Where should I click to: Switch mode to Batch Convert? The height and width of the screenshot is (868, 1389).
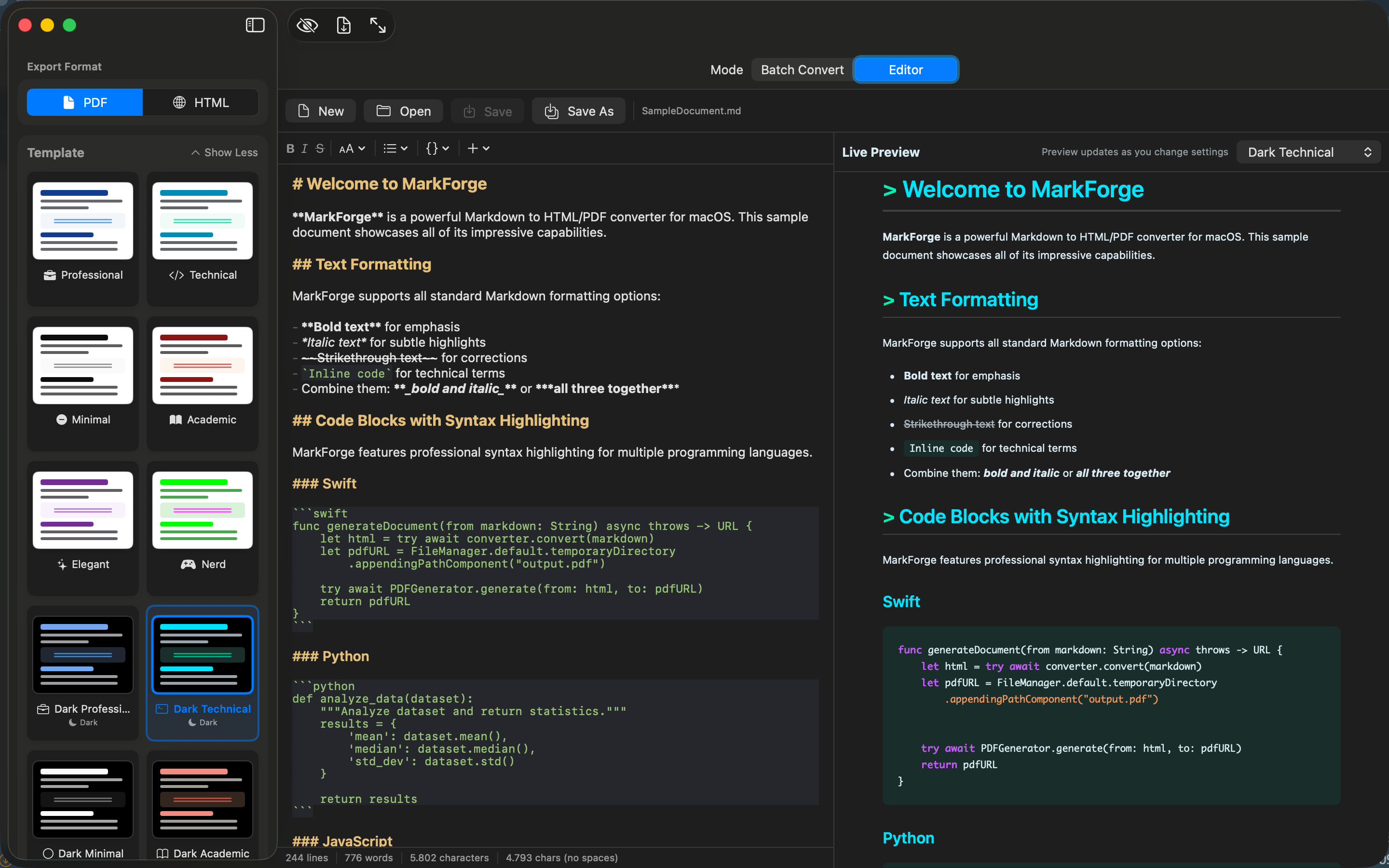[802, 70]
